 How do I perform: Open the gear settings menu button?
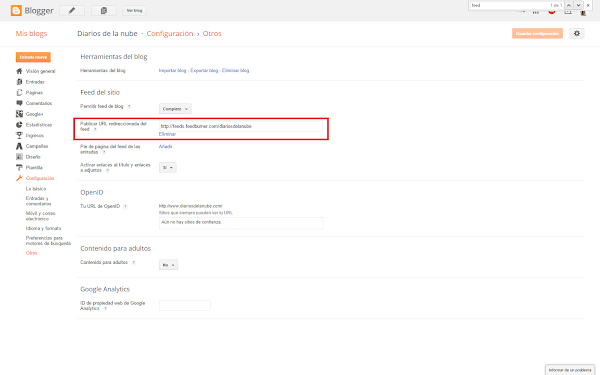(577, 33)
